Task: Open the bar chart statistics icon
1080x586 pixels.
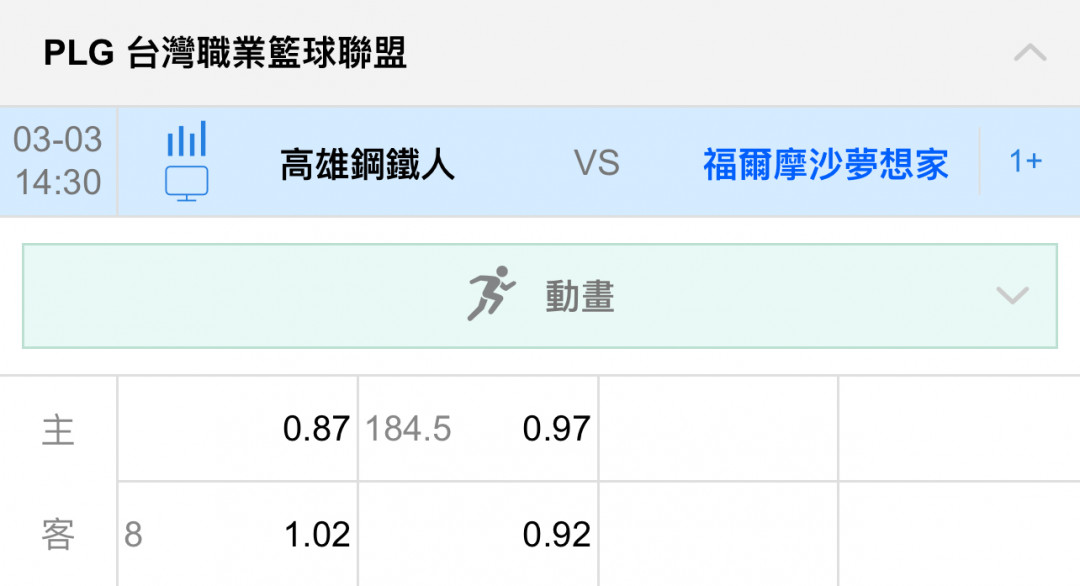Action: point(187,138)
